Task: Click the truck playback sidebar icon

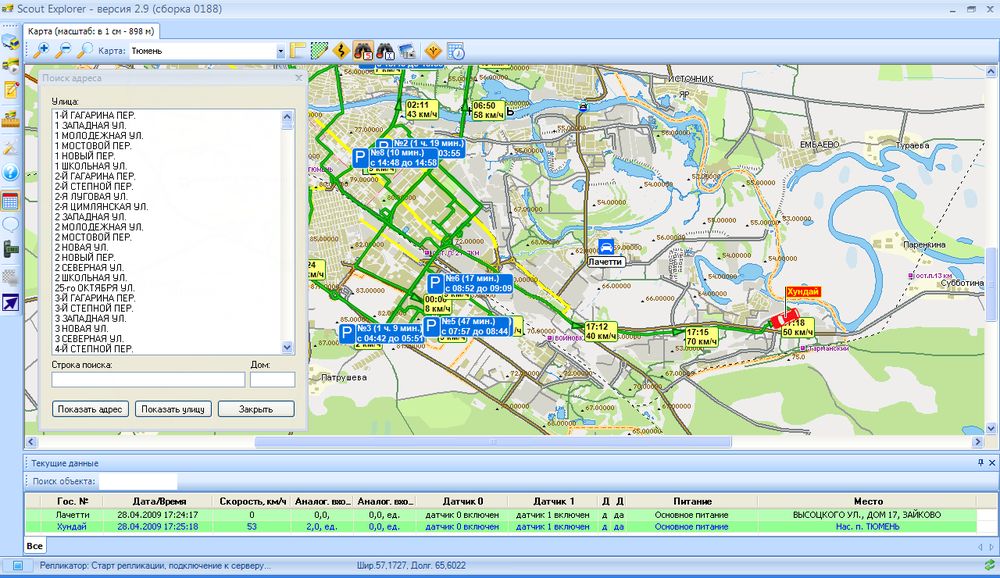Action: coord(11,65)
